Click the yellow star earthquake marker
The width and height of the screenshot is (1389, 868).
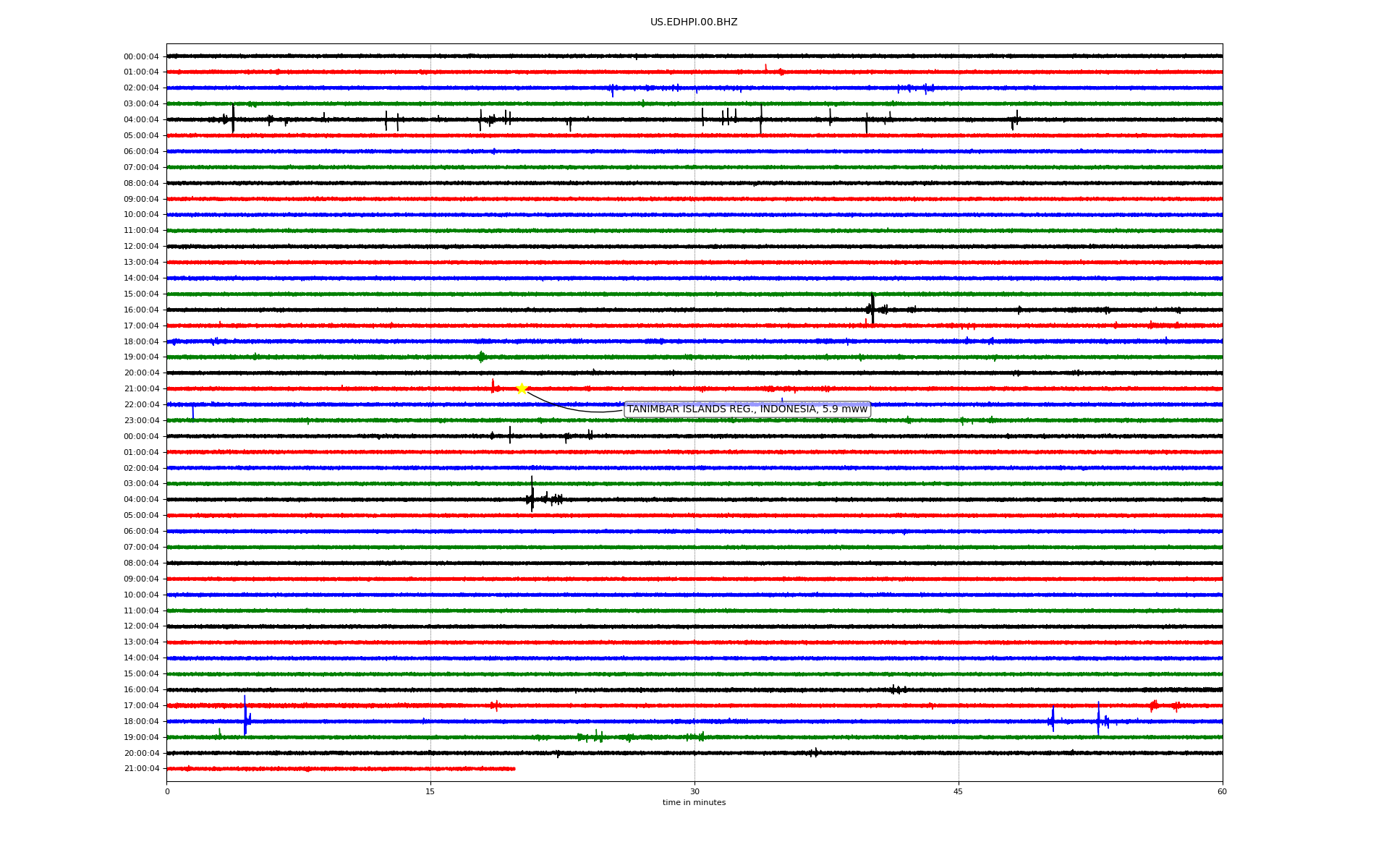coord(522,388)
